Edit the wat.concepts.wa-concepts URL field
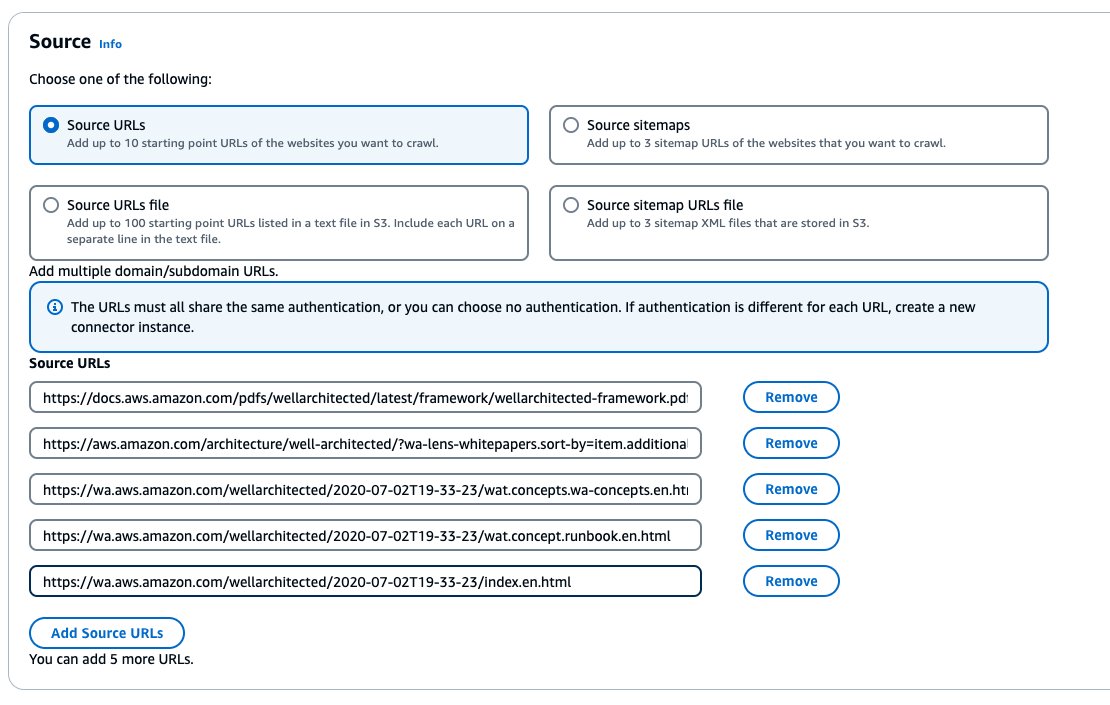1110x705 pixels. (x=365, y=489)
